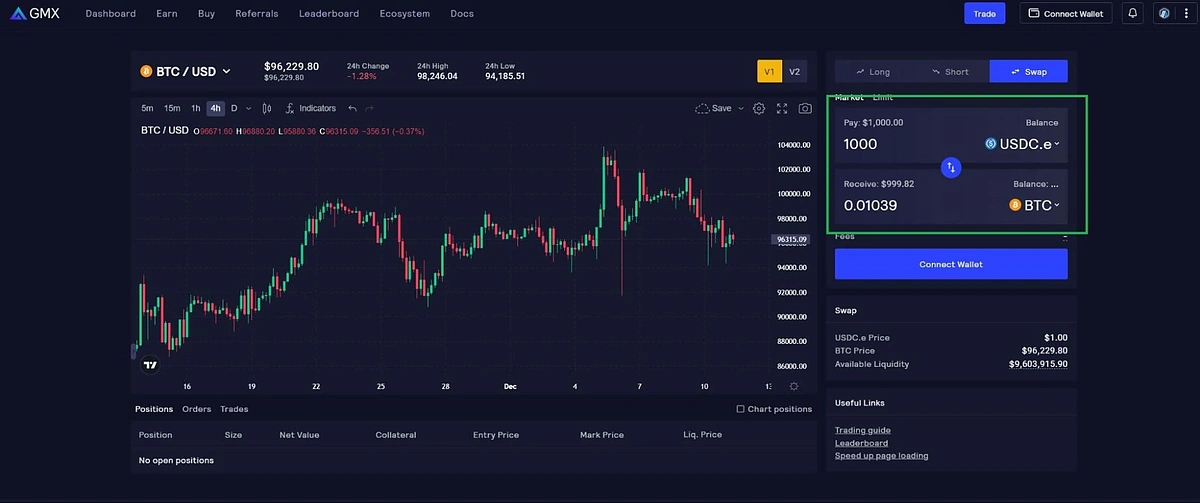Open the Leaderboard nav item
The height and width of the screenshot is (503, 1200).
329,14
